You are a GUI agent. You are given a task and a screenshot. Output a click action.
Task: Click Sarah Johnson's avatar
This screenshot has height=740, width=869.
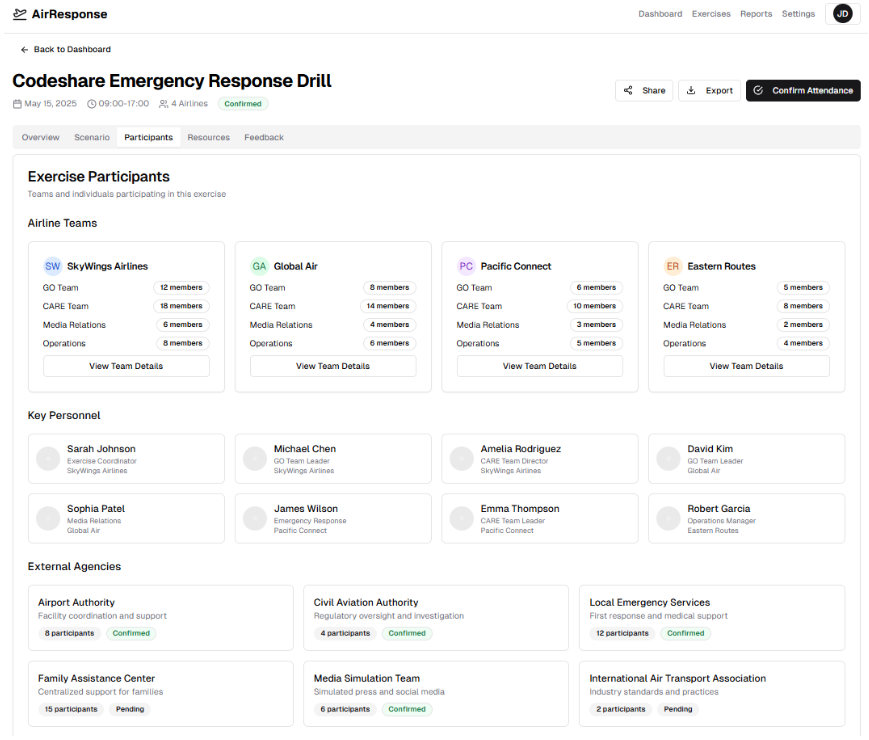48,459
